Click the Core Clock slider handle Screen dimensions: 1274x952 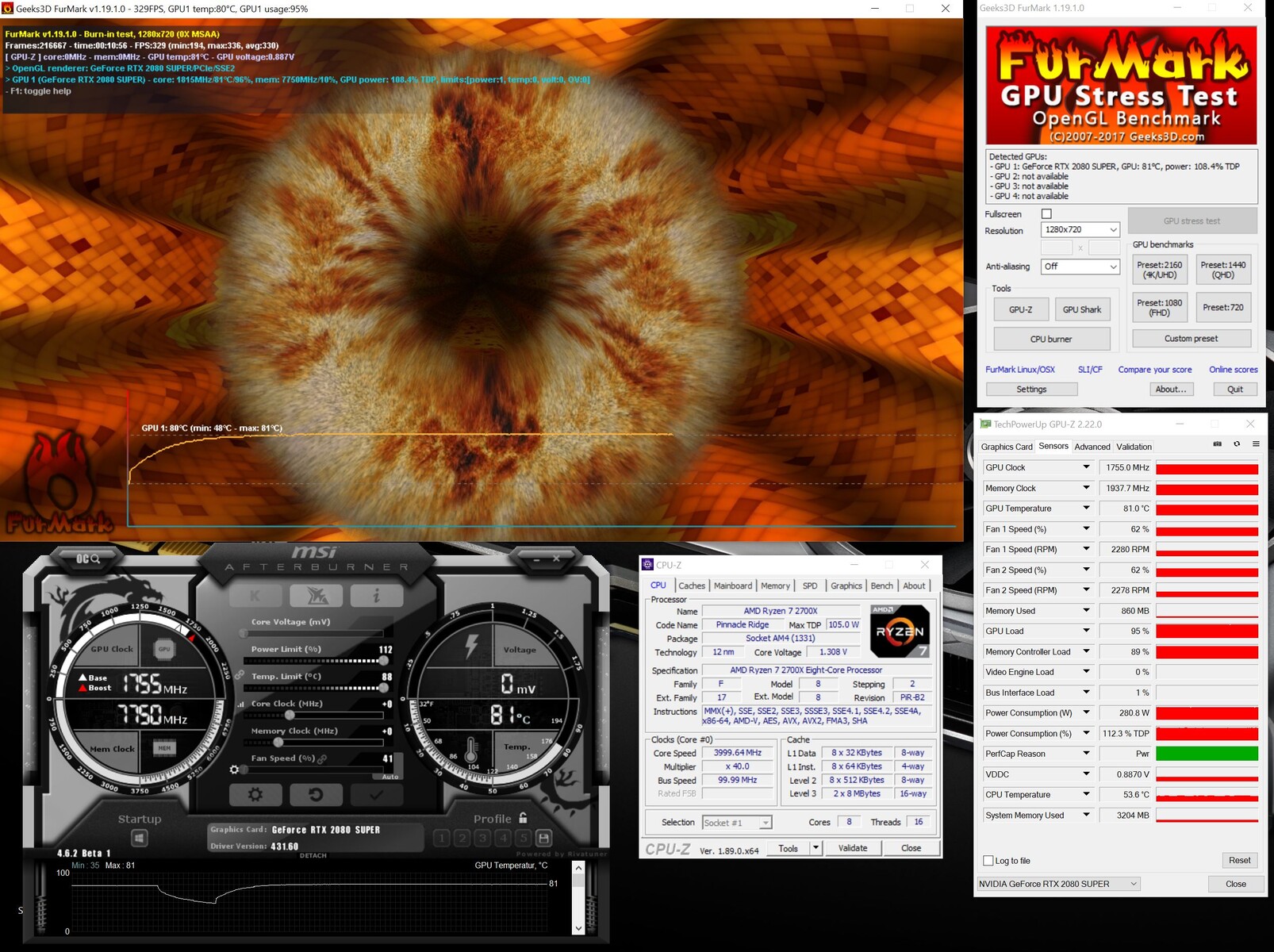coord(290,716)
